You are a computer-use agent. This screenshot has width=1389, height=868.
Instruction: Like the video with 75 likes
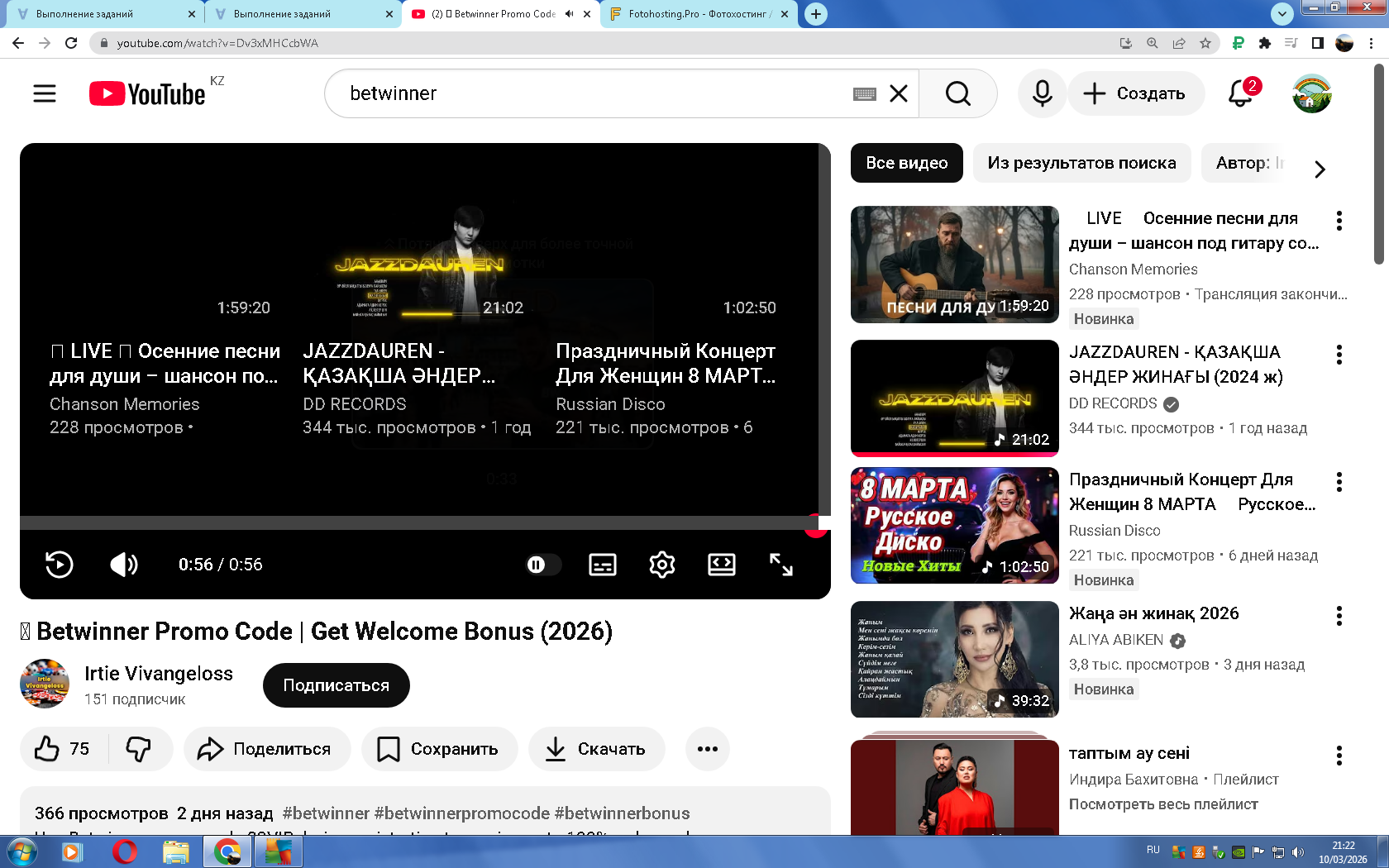point(63,749)
